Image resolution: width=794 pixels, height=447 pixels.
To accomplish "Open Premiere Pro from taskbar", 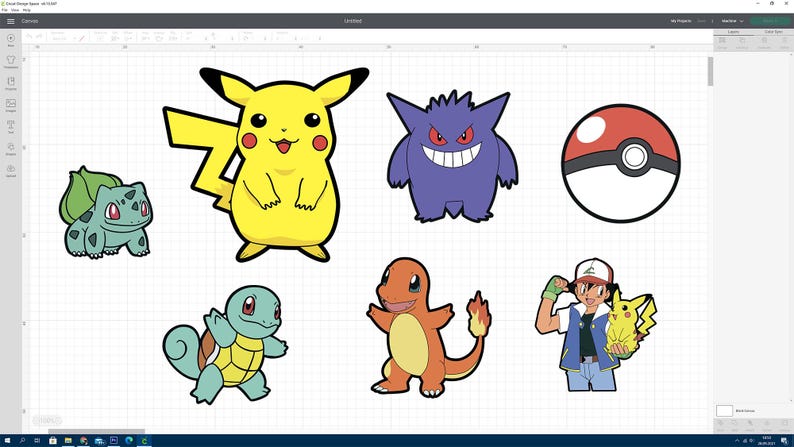I will (114, 440).
